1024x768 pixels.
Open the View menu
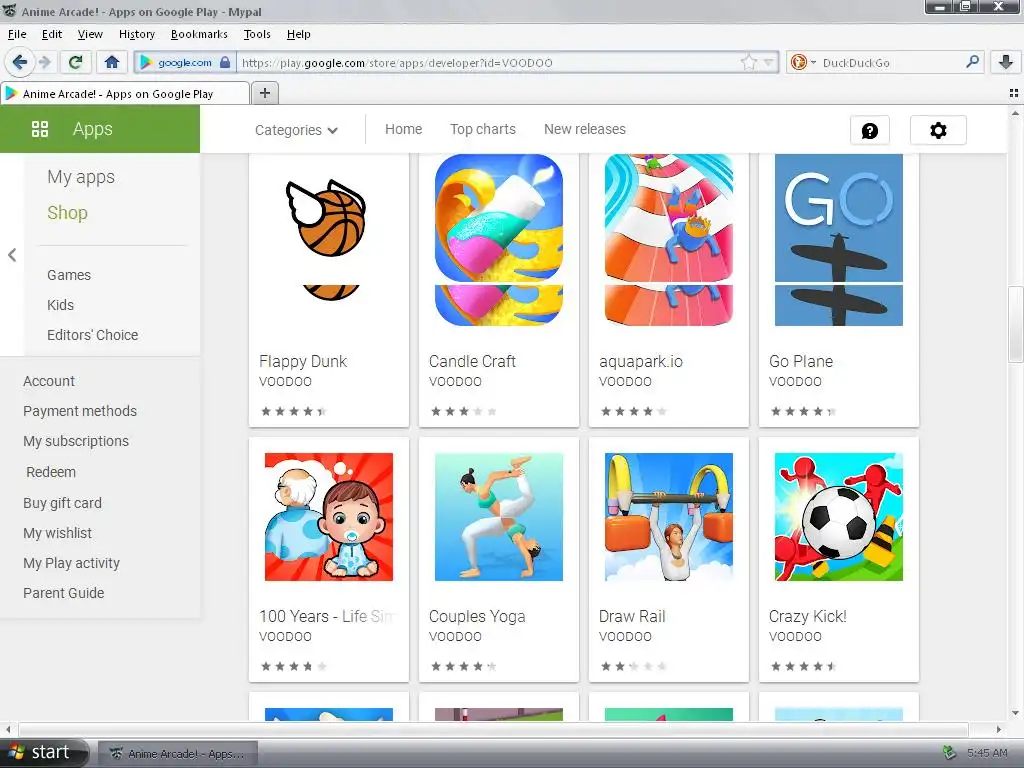pos(90,34)
